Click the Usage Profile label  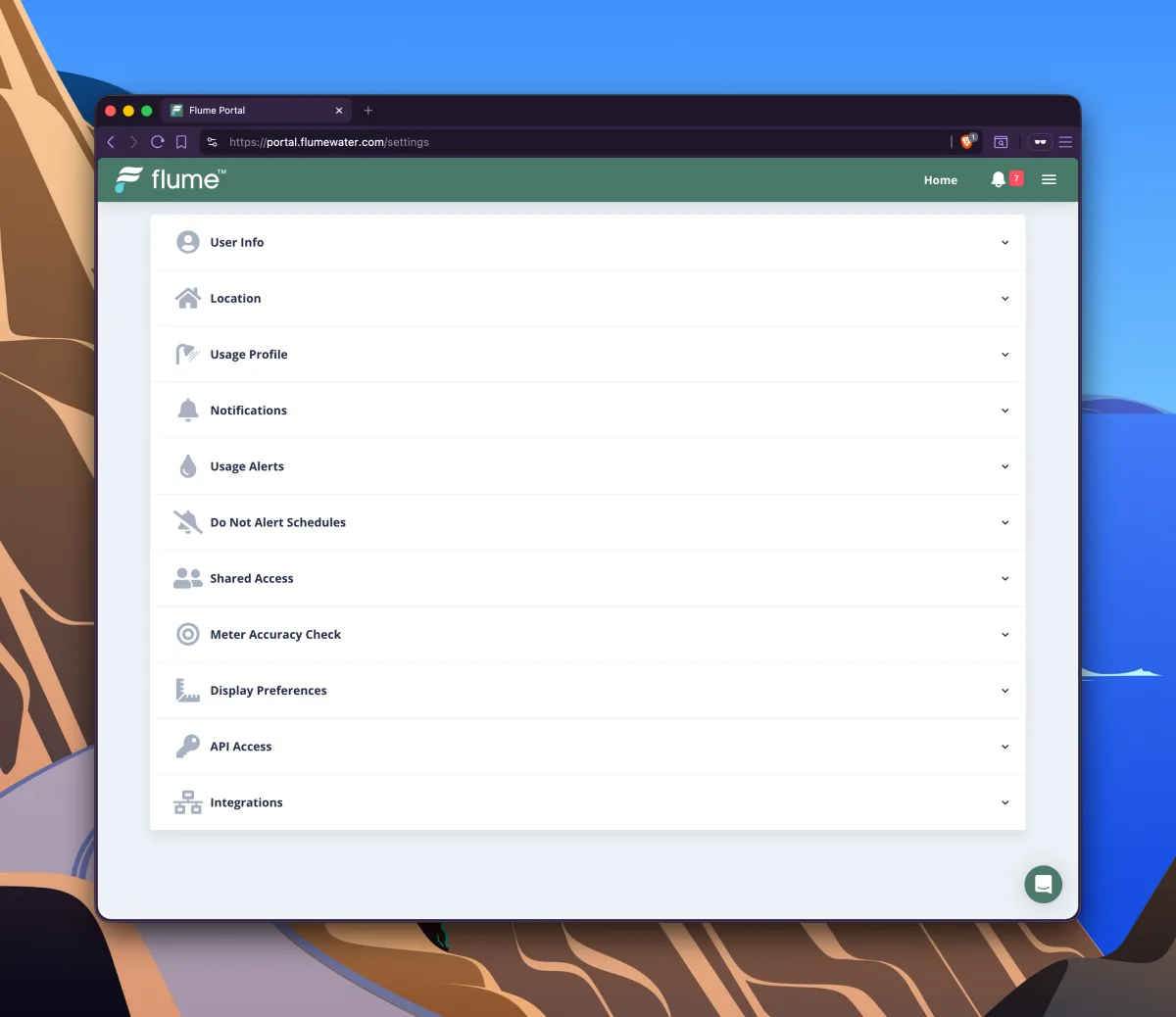(x=249, y=355)
